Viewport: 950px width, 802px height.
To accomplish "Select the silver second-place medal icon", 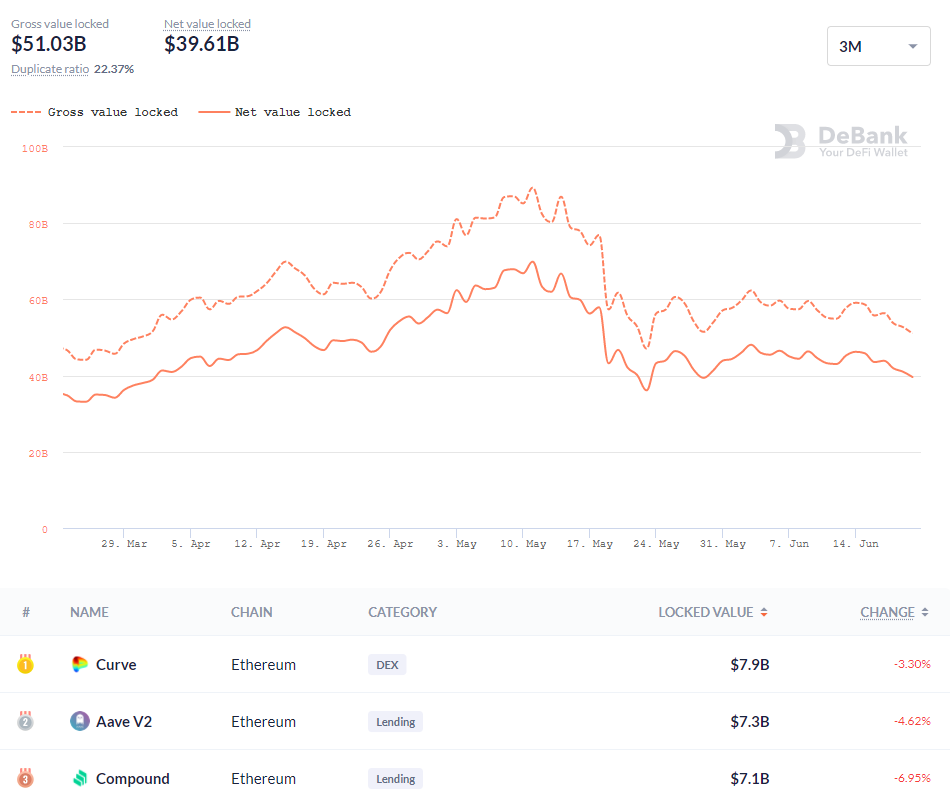I will [x=27, y=721].
